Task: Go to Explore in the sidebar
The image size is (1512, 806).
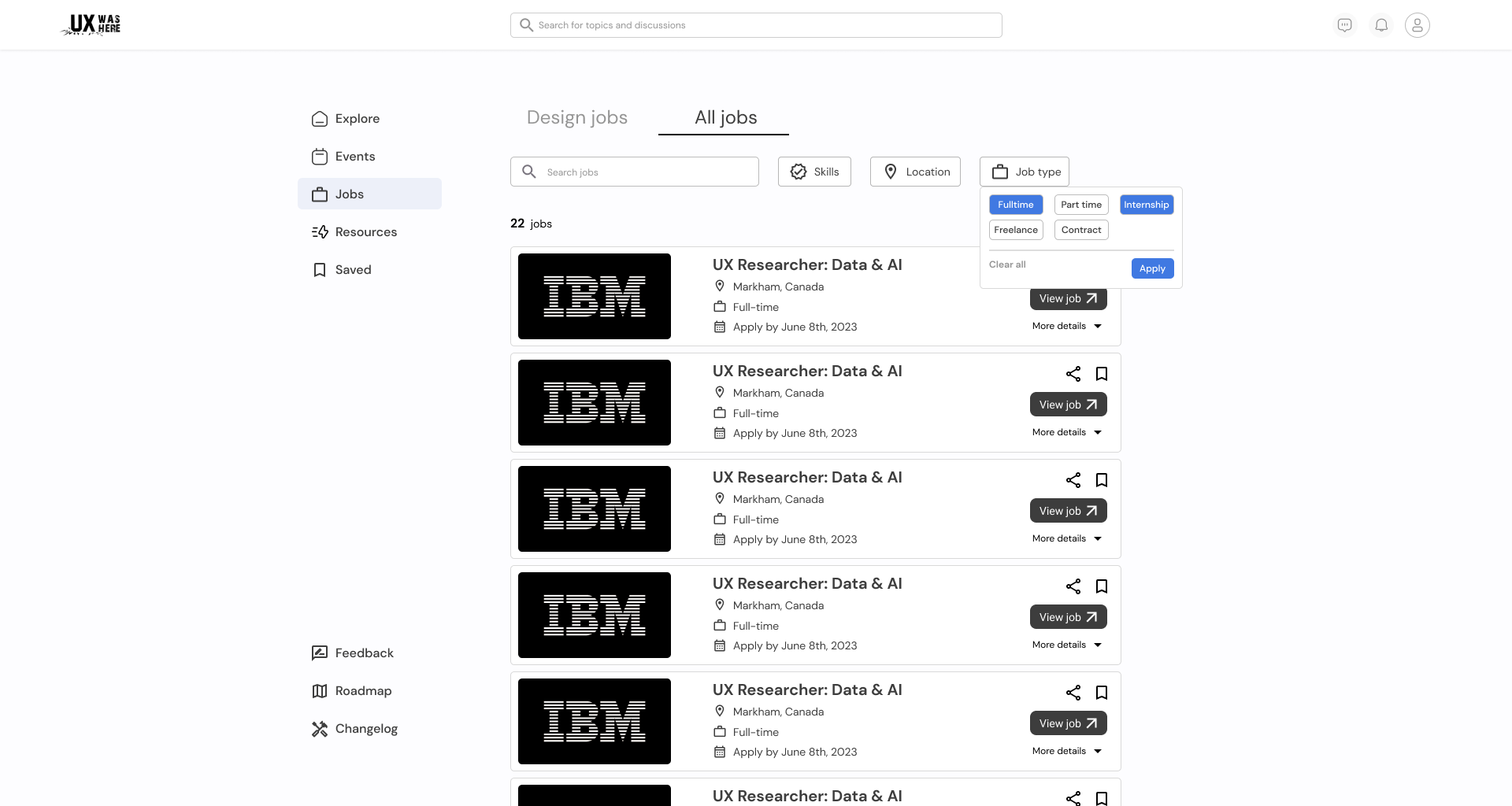Action: coord(369,119)
